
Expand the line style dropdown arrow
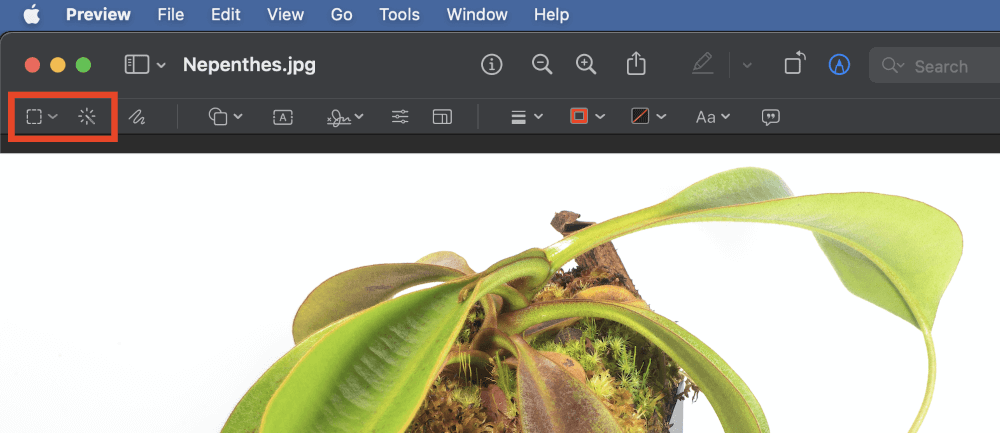[538, 117]
